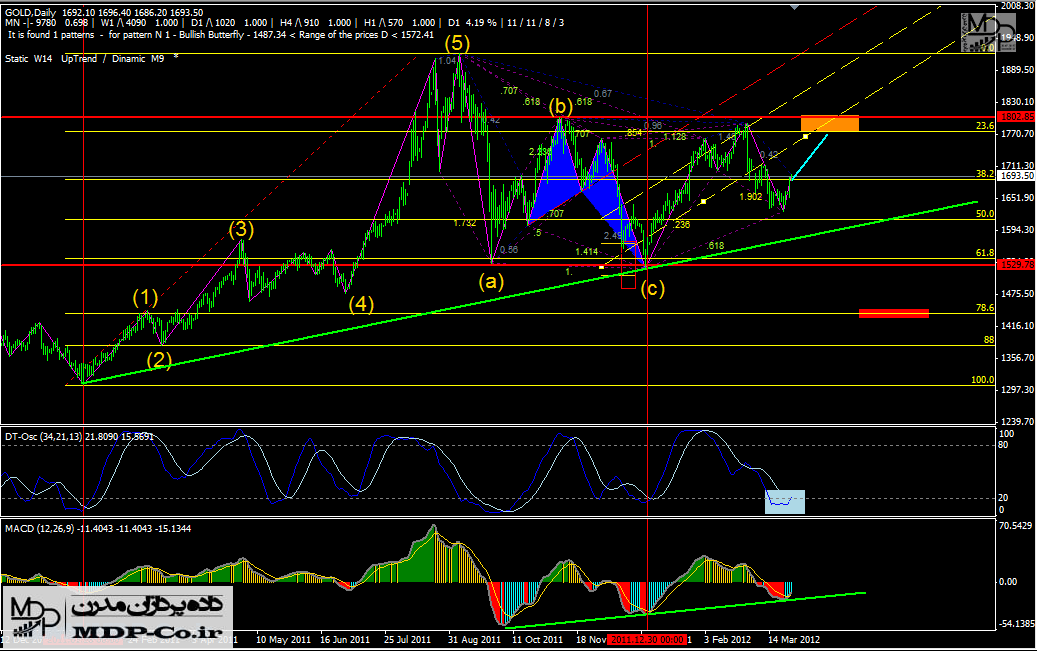Click the D1 4.19 % readout
Viewport: 1037px width, 651px height.
point(472,22)
